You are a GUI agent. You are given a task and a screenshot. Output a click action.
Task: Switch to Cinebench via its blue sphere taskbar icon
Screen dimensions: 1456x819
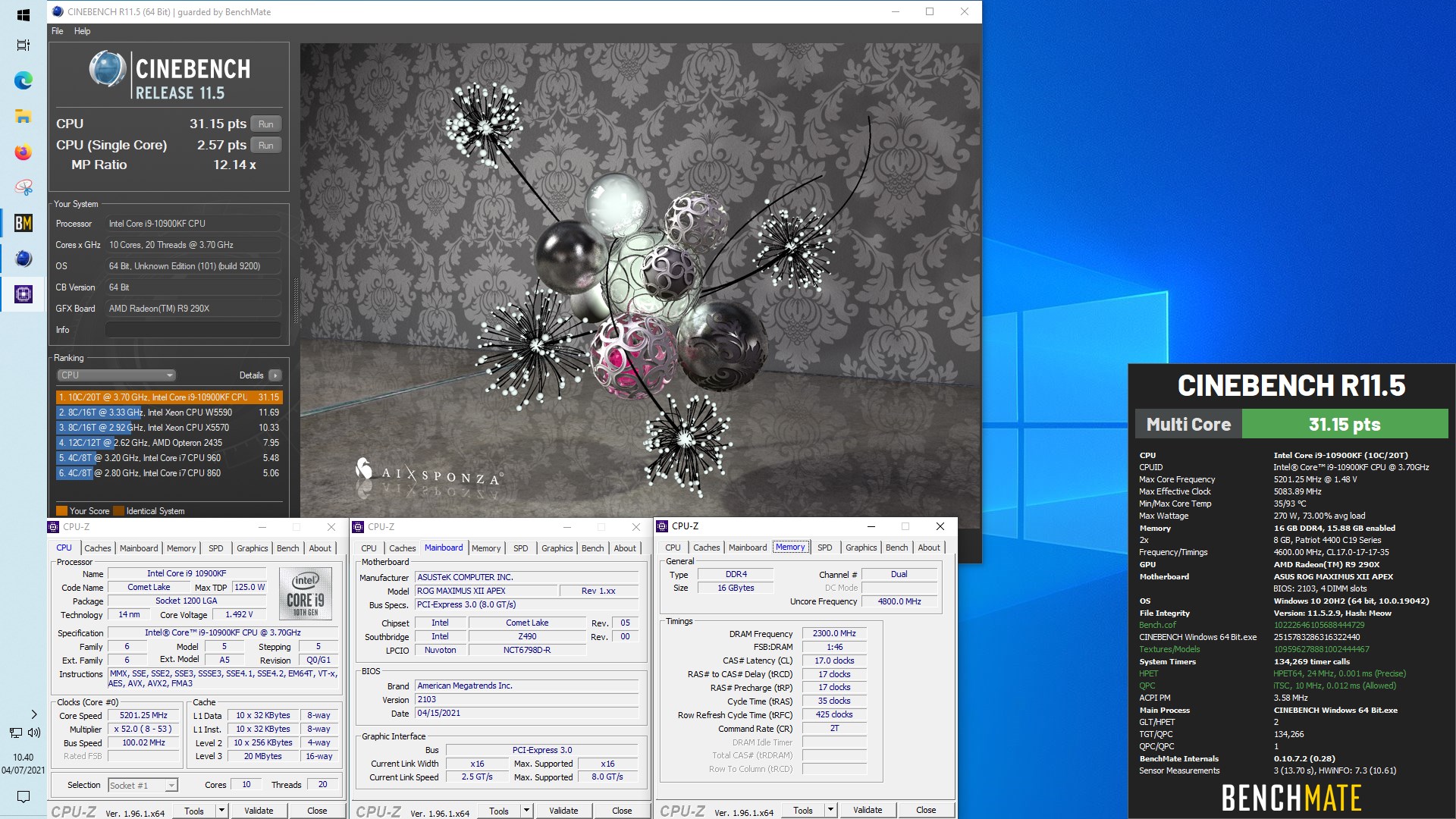coord(23,259)
